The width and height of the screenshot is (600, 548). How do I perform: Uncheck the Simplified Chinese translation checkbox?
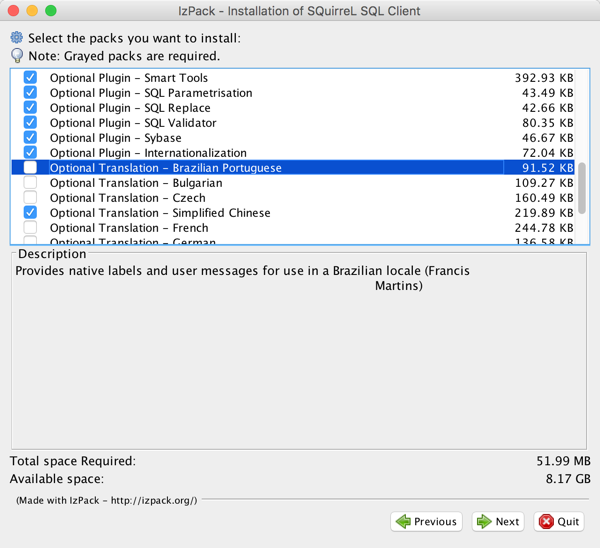[30, 212]
